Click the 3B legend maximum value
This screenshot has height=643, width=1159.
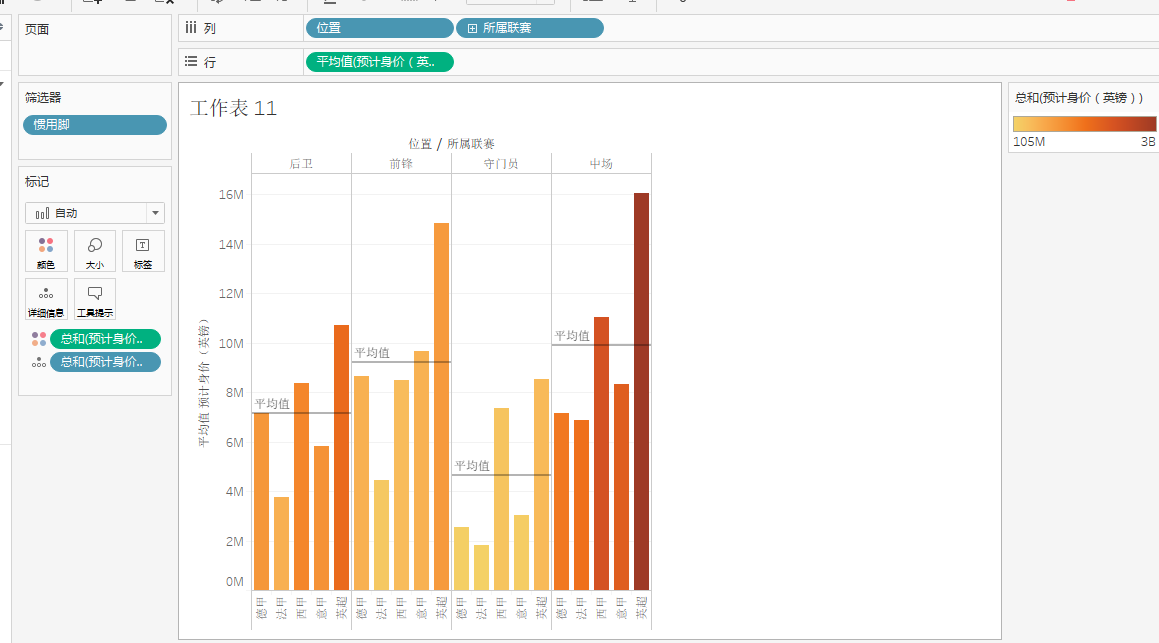click(x=1148, y=142)
